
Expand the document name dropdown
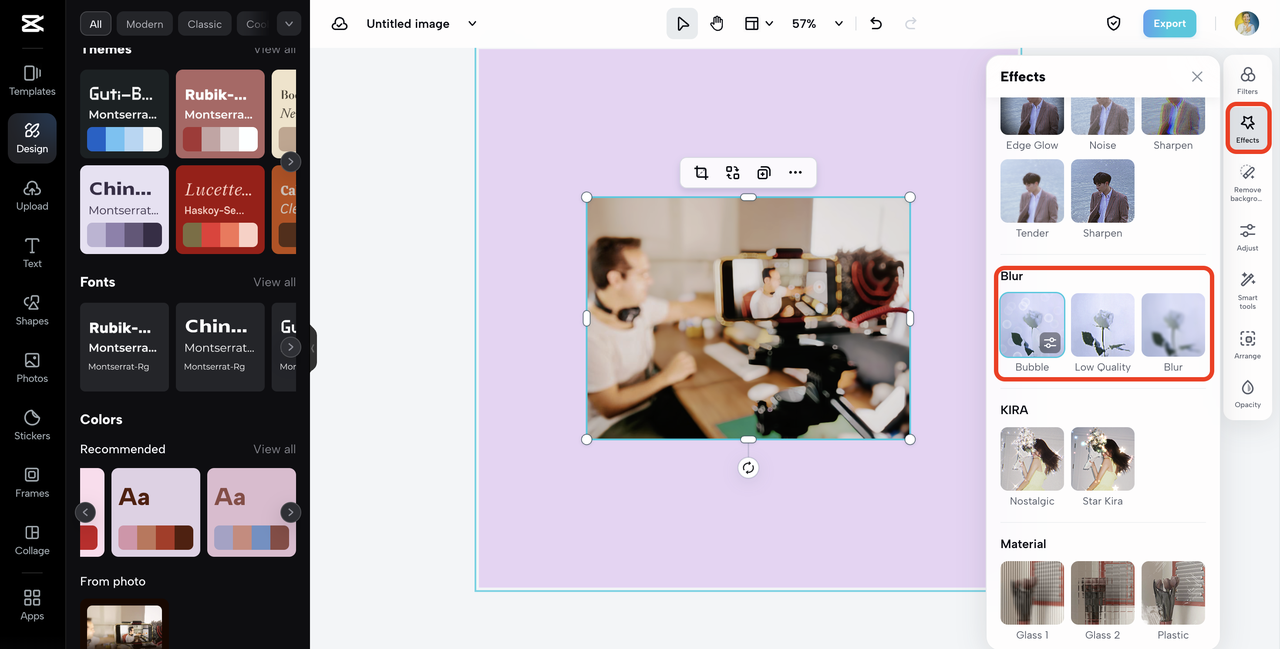473,24
